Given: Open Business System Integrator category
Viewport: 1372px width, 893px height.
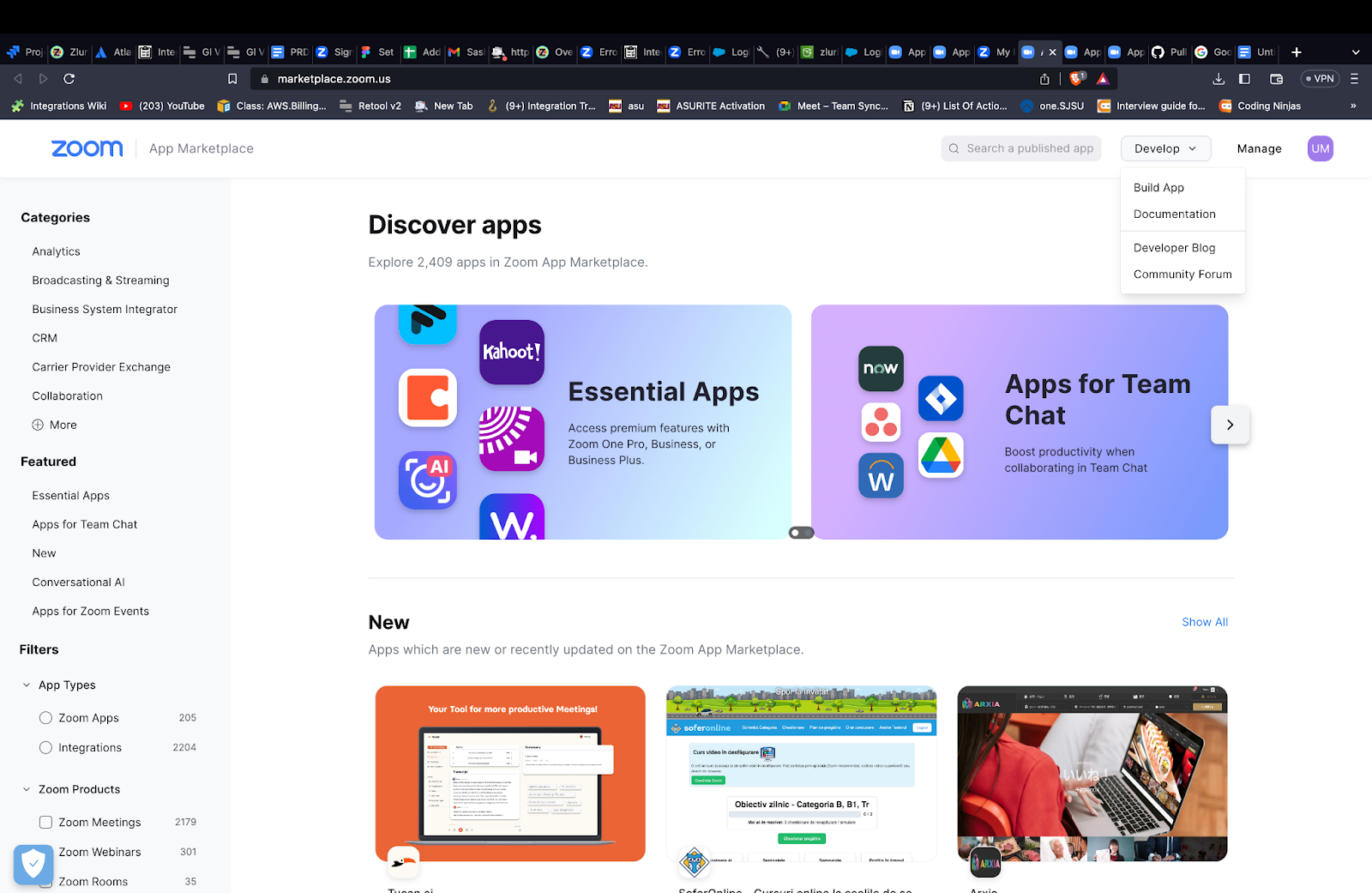Looking at the screenshot, I should tap(105, 310).
